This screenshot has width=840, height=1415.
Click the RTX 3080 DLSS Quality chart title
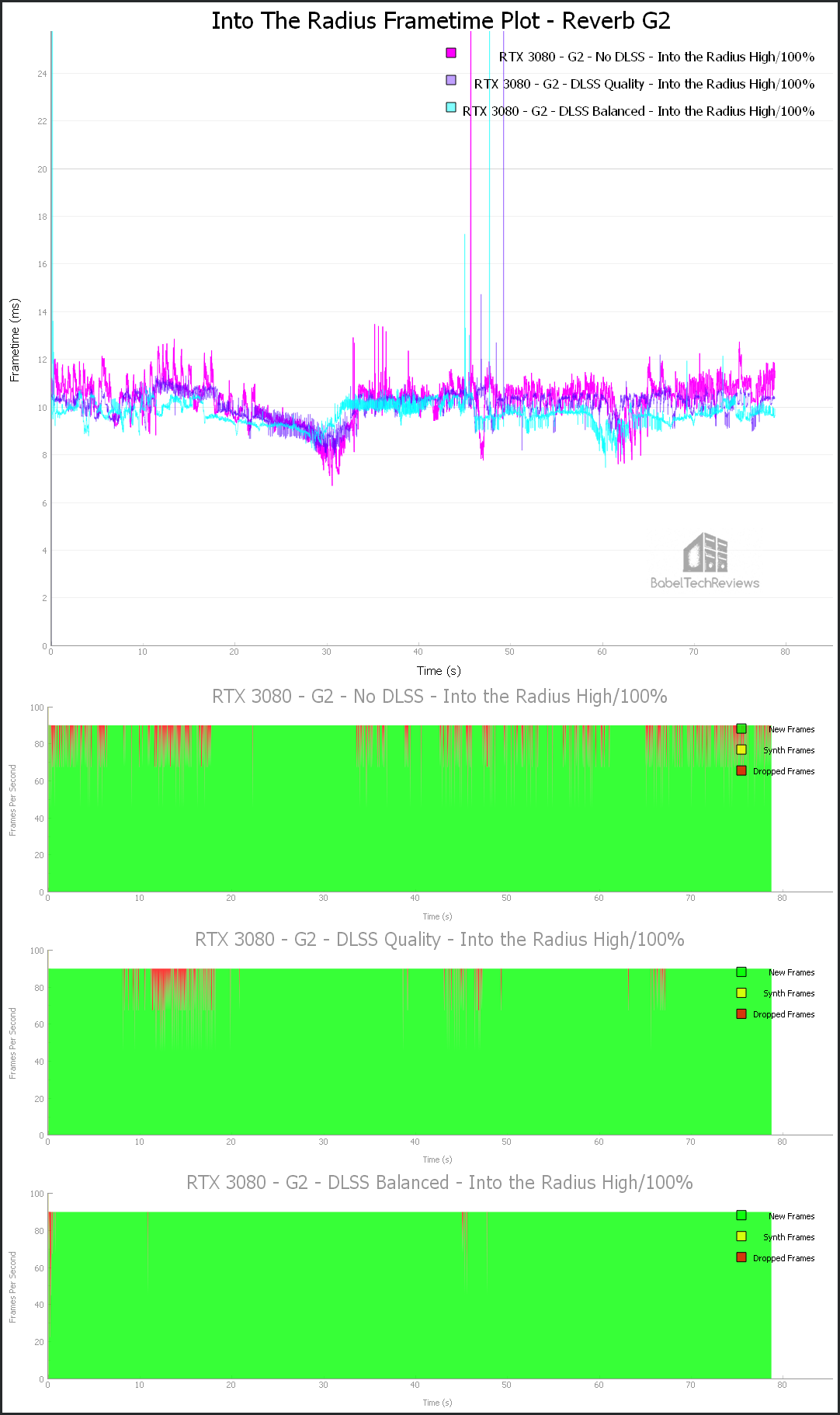pyautogui.click(x=440, y=940)
